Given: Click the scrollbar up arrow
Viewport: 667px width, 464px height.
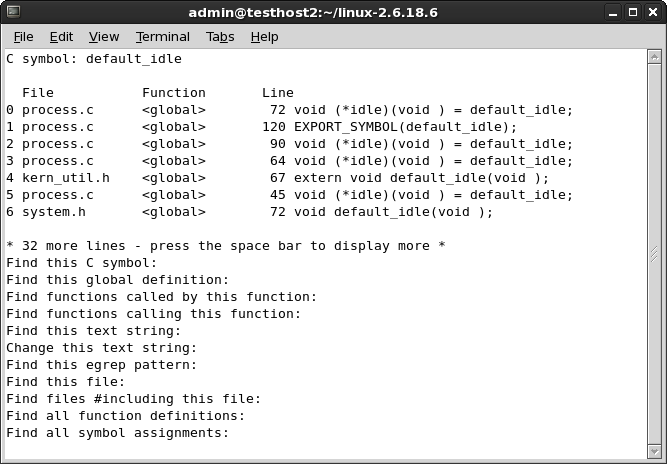Looking at the screenshot, I should click(x=655, y=56).
